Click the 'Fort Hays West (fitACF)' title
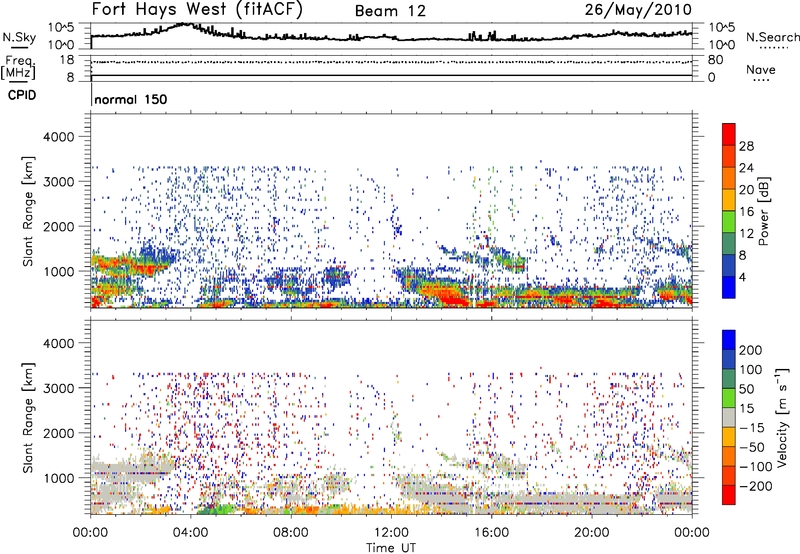800x554 pixels. [x=197, y=10]
